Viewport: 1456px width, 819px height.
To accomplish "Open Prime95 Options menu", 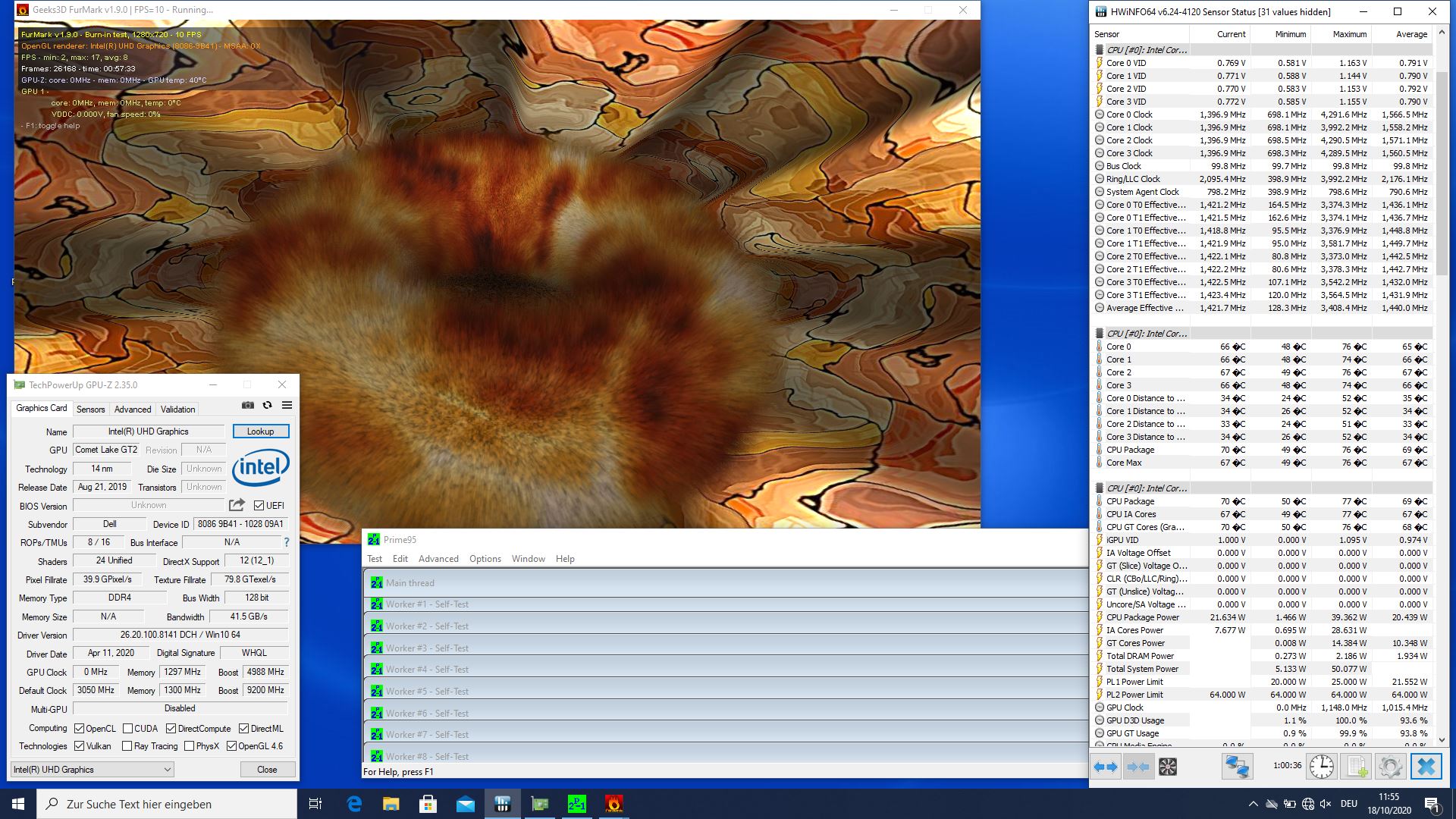I will [x=485, y=559].
